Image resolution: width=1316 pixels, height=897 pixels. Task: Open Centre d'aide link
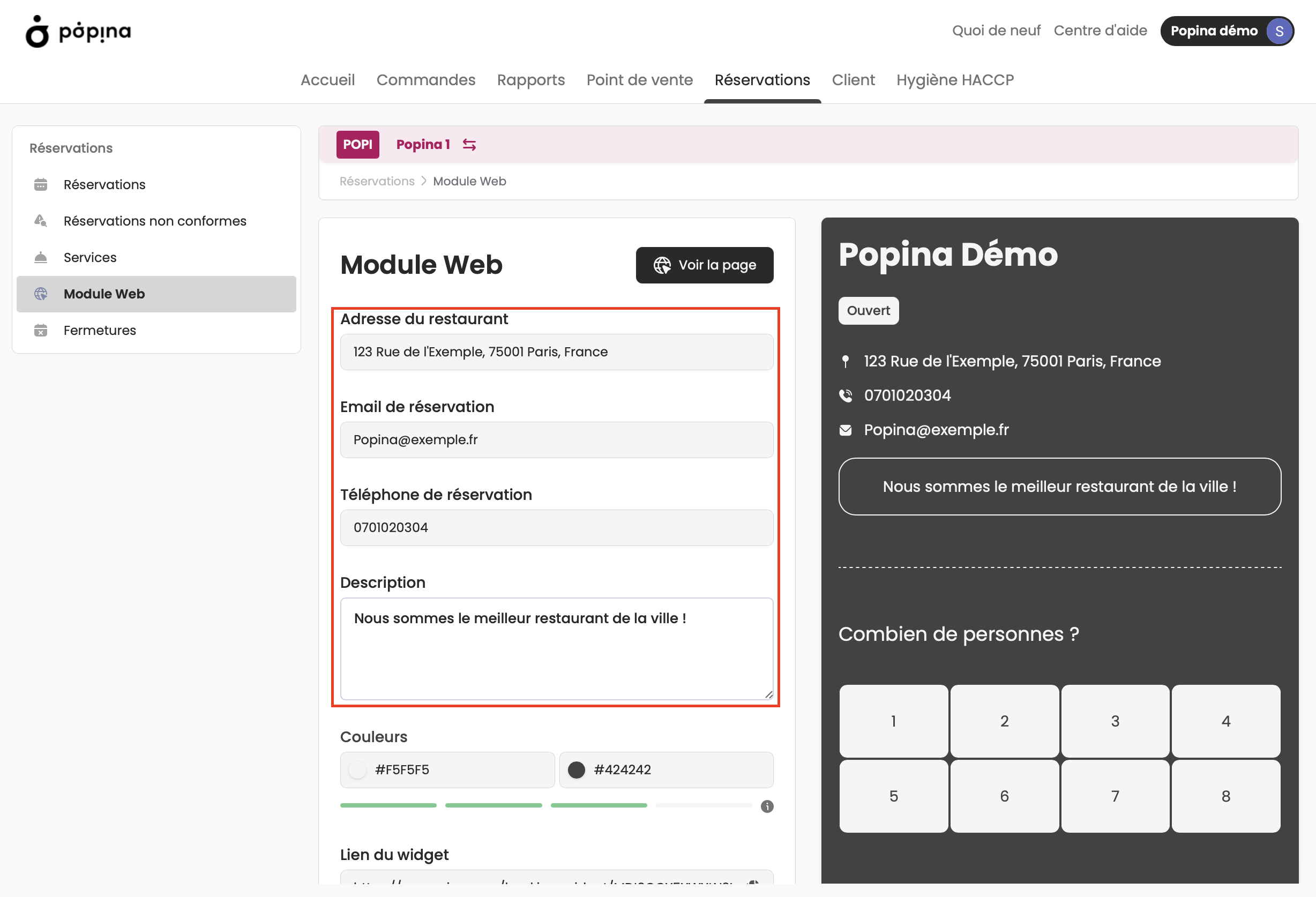1100,31
